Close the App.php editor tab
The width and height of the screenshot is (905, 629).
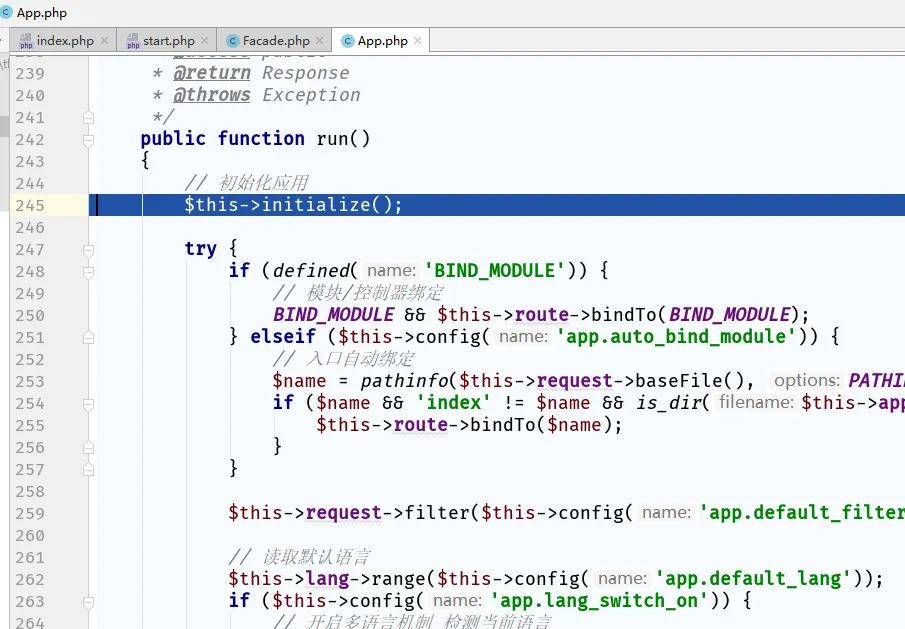[418, 41]
